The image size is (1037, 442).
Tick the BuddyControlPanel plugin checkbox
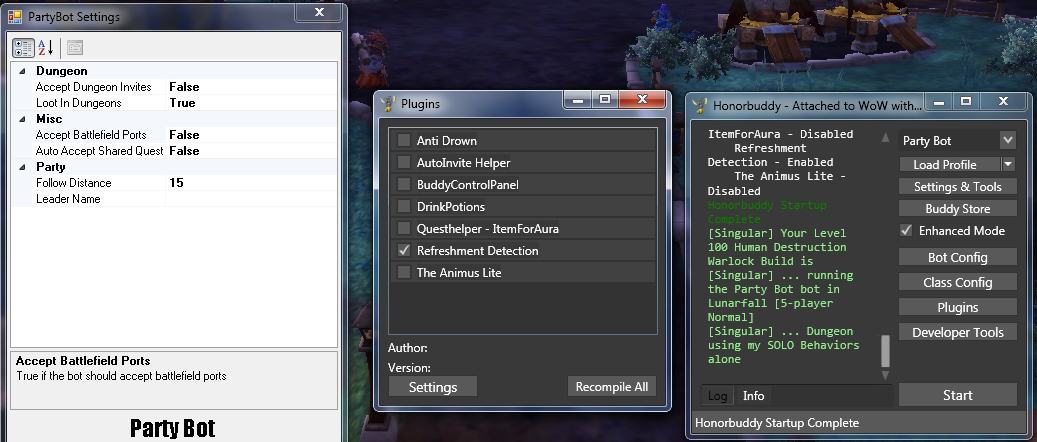pyautogui.click(x=403, y=185)
